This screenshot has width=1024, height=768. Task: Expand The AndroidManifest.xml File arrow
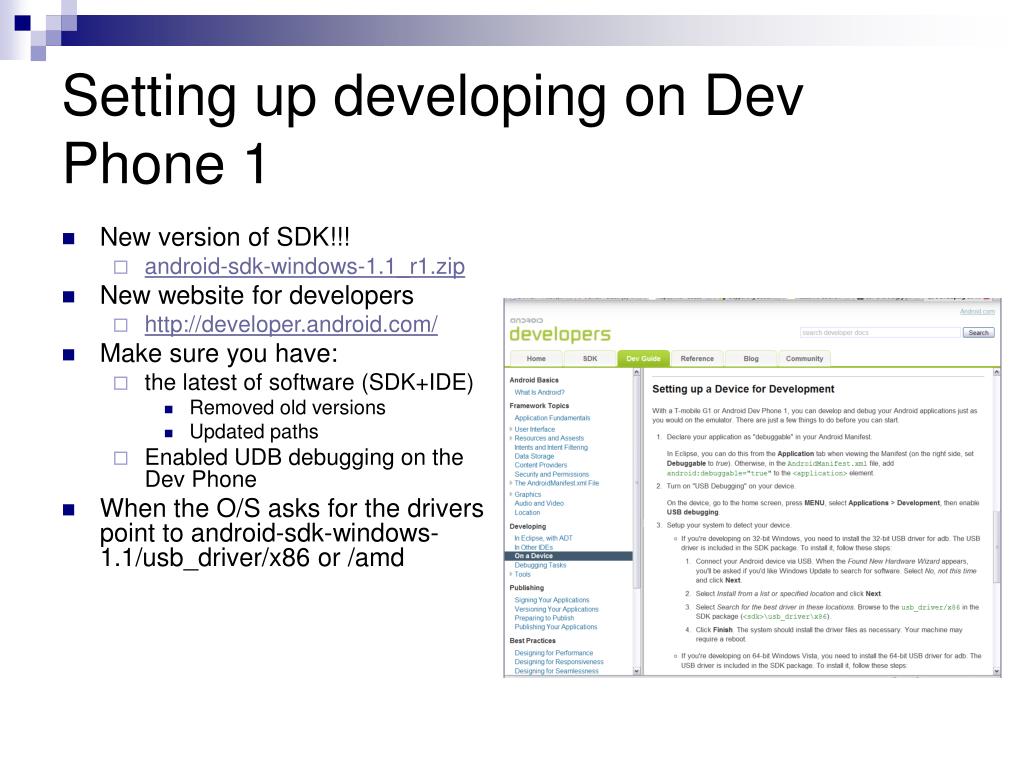point(511,483)
